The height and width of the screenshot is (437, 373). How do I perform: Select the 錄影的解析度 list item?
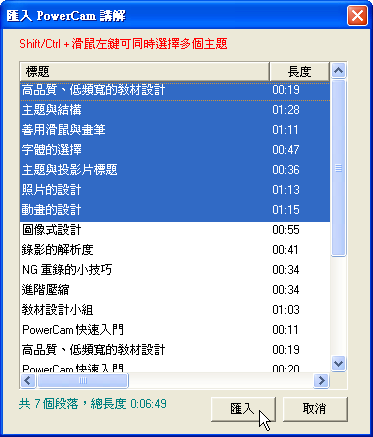point(175,250)
